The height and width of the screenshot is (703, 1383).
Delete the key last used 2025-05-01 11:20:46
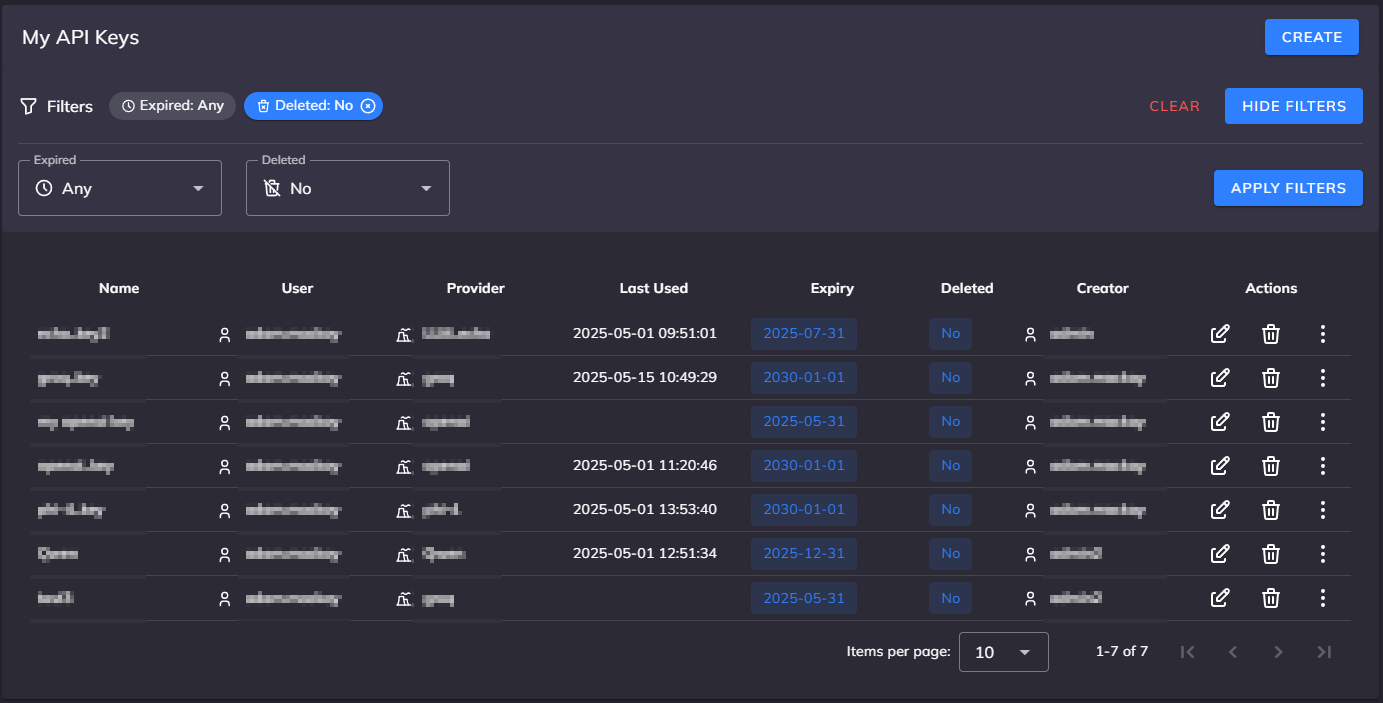pyautogui.click(x=1271, y=466)
